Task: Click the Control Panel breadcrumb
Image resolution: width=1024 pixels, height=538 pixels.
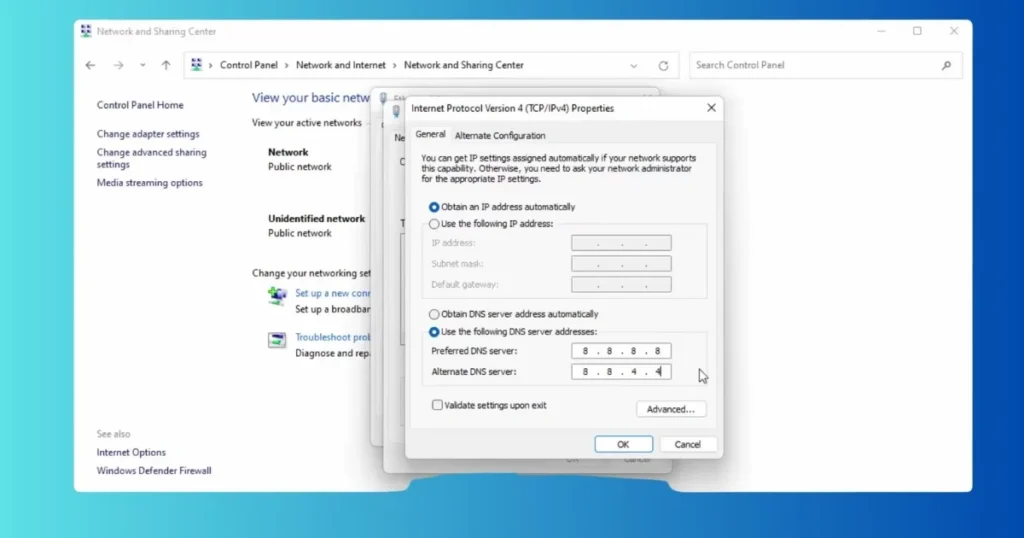Action: pyautogui.click(x=249, y=65)
